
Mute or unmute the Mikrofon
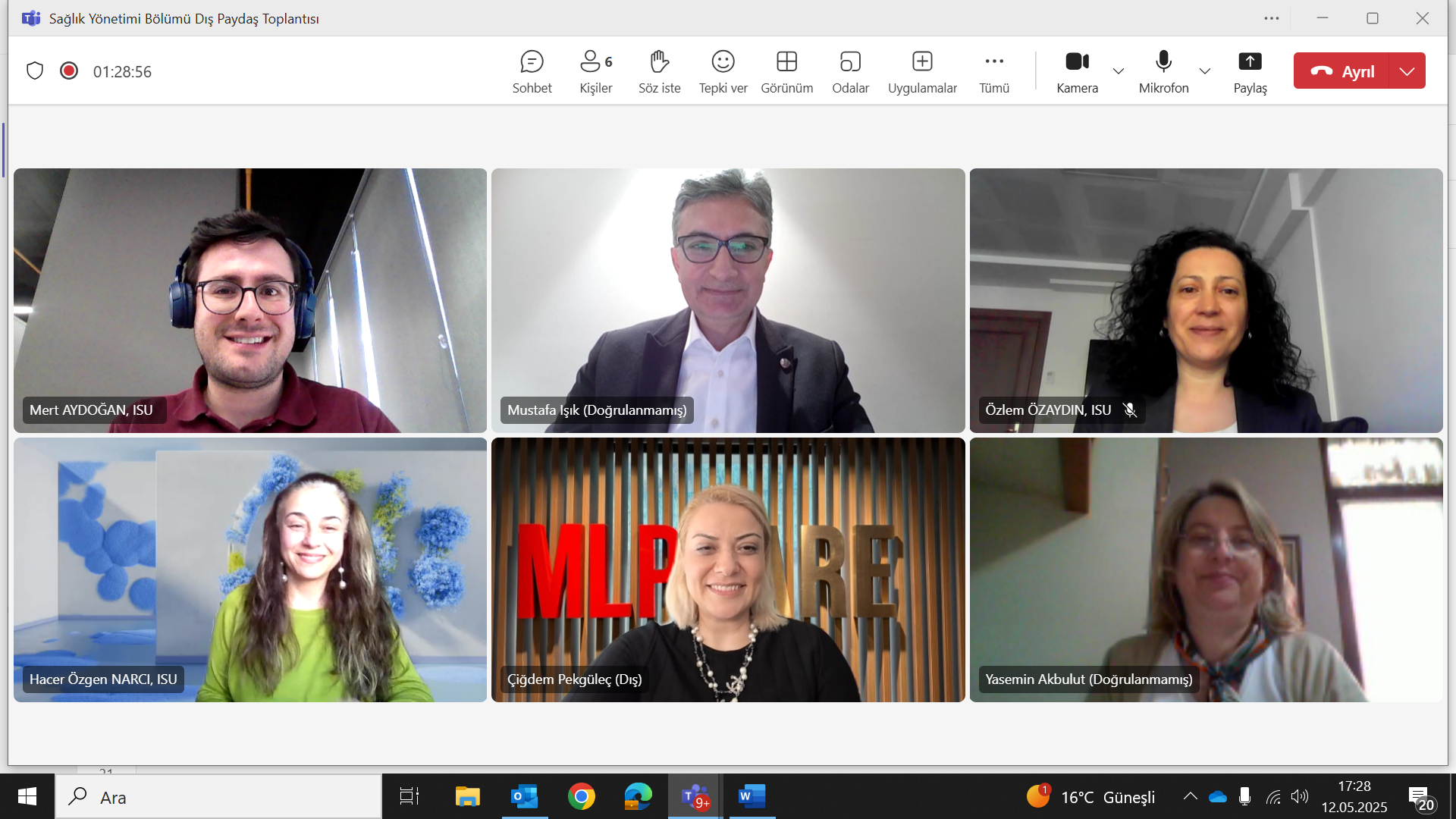(x=1163, y=71)
